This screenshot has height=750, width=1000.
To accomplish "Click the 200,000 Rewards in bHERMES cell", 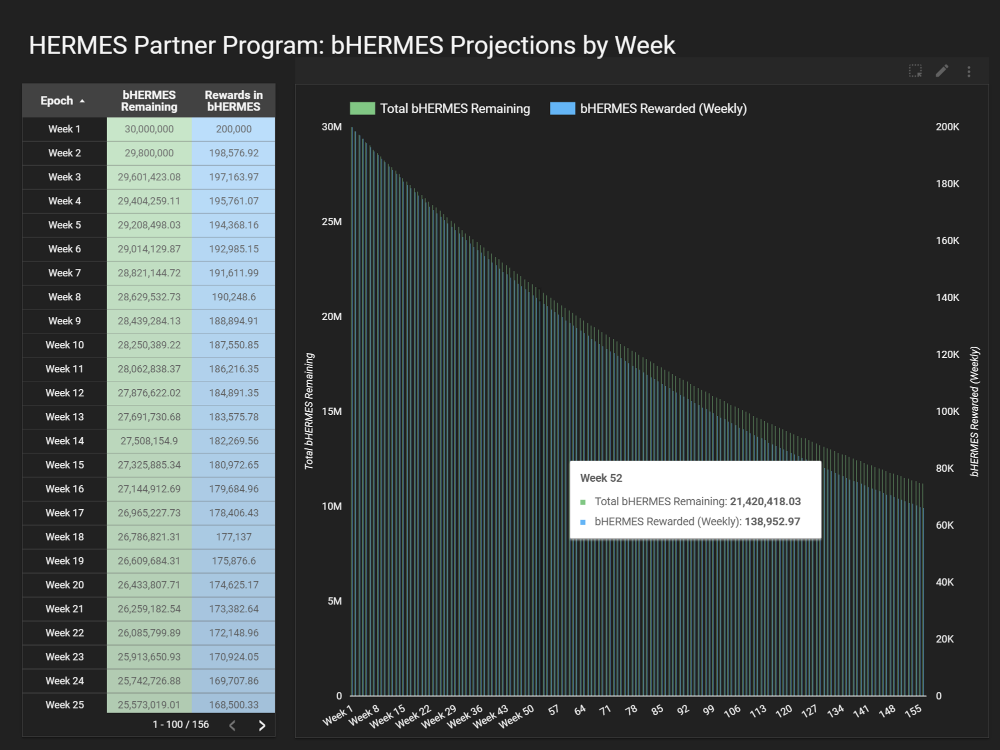I will (233, 129).
